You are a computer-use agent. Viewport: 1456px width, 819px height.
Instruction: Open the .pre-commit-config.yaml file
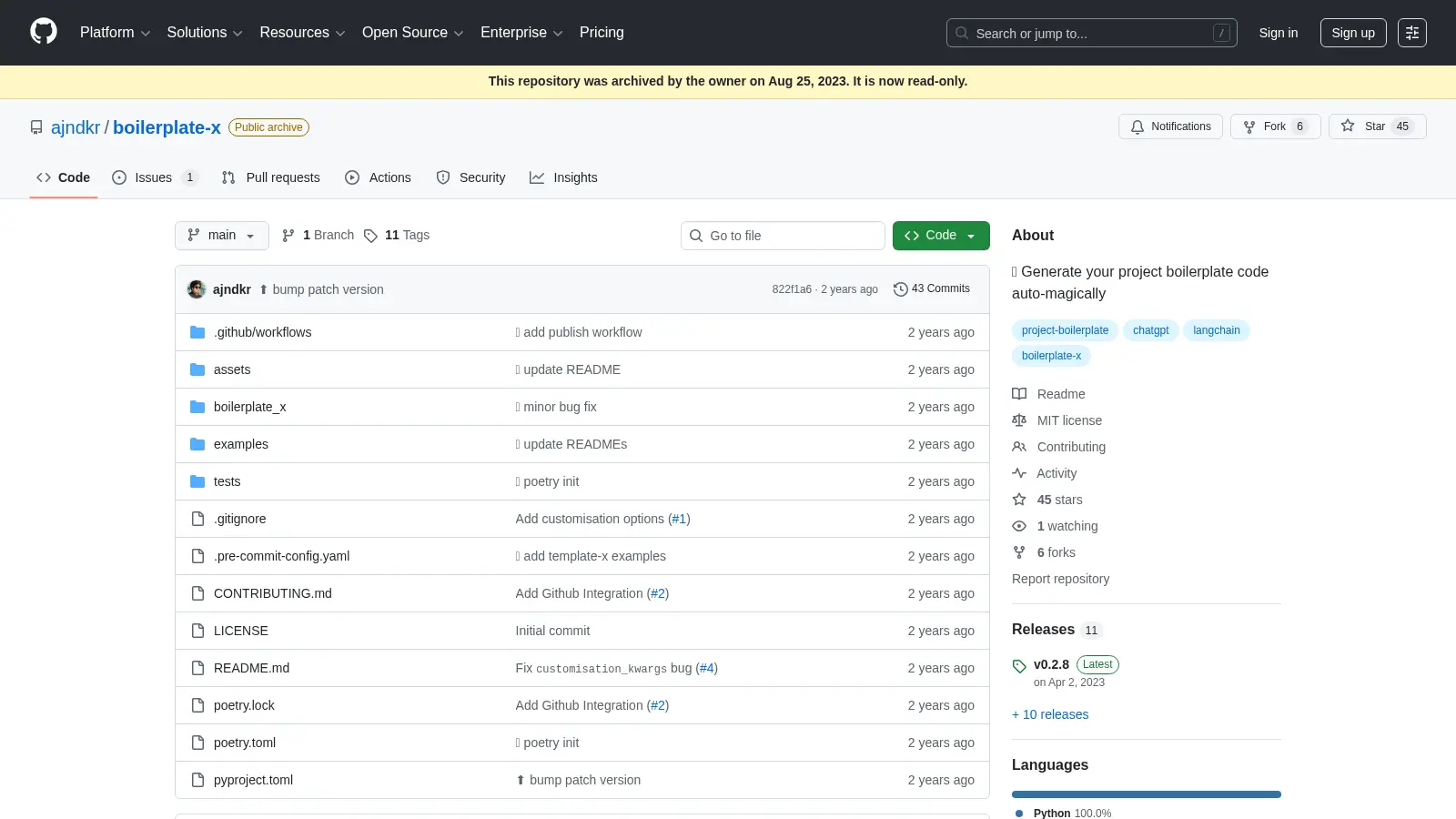(x=281, y=556)
